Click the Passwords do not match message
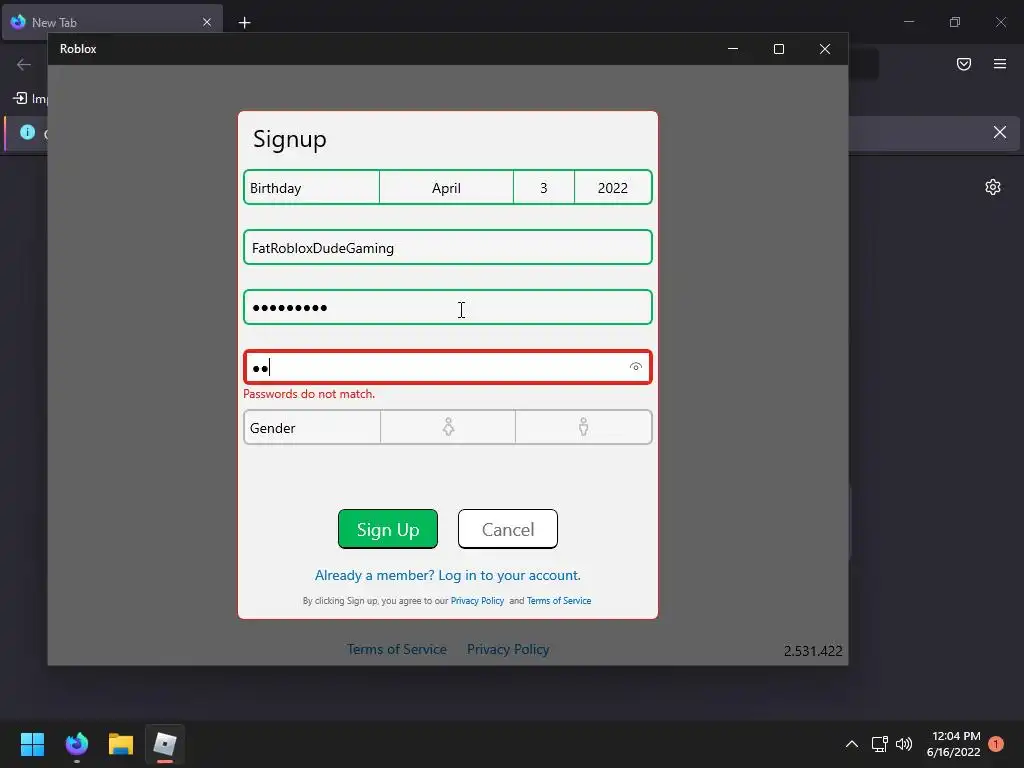The width and height of the screenshot is (1024, 768). point(309,394)
